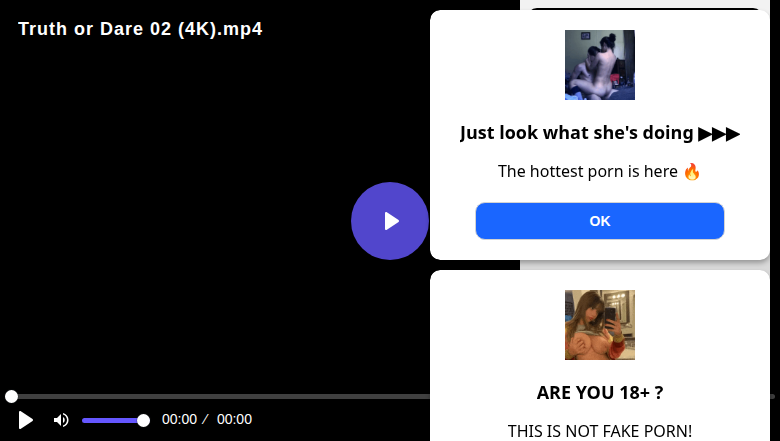Viewport: 780px width, 441px height.
Task: Click the video title Truth or Dare 02 (4K).mp4
Action: 140,29
